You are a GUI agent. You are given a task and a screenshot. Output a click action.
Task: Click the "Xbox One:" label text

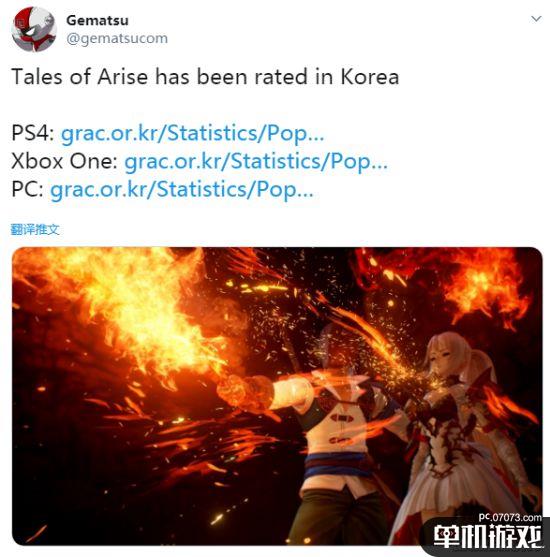tap(64, 162)
